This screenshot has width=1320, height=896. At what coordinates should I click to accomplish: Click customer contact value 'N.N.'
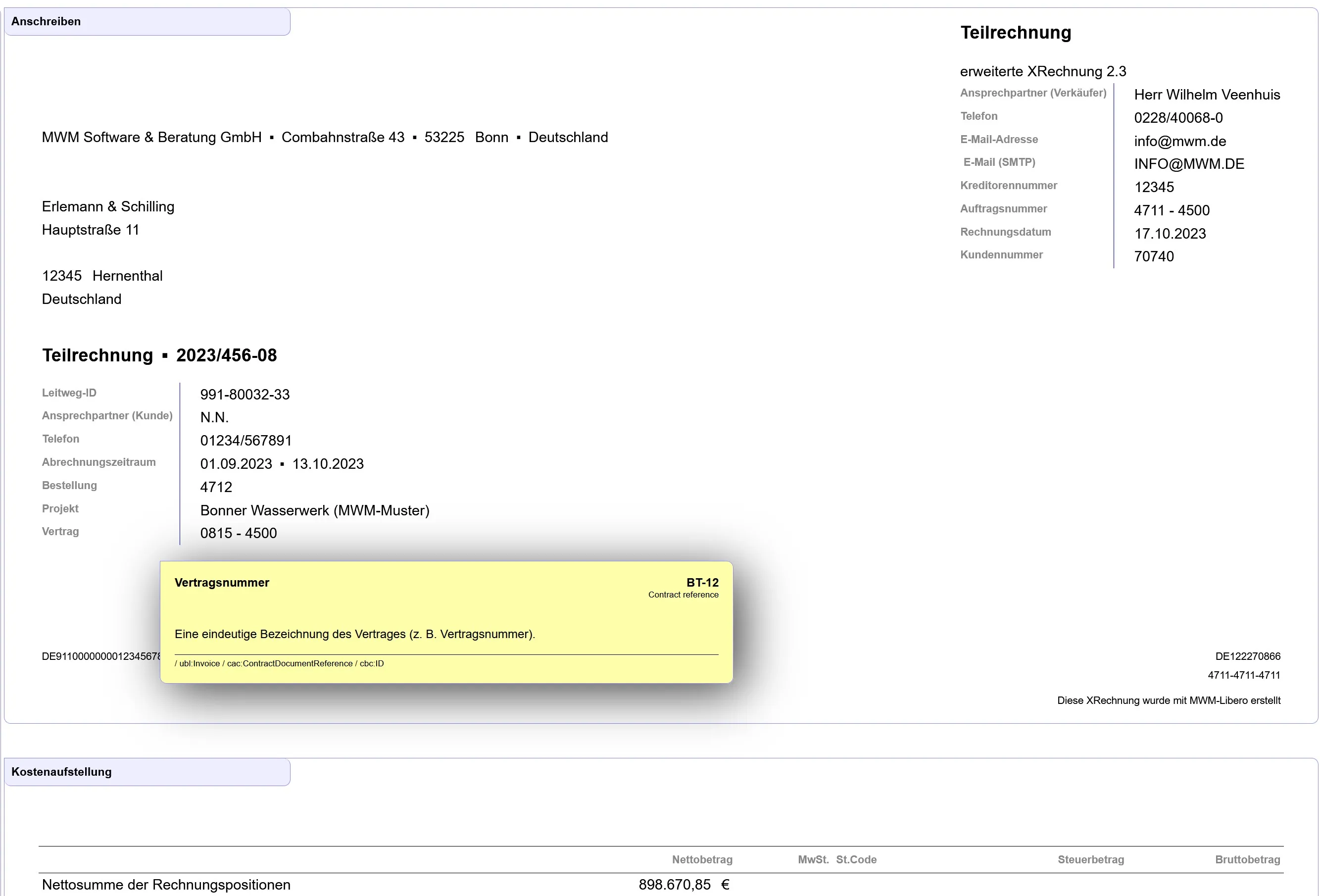[214, 418]
